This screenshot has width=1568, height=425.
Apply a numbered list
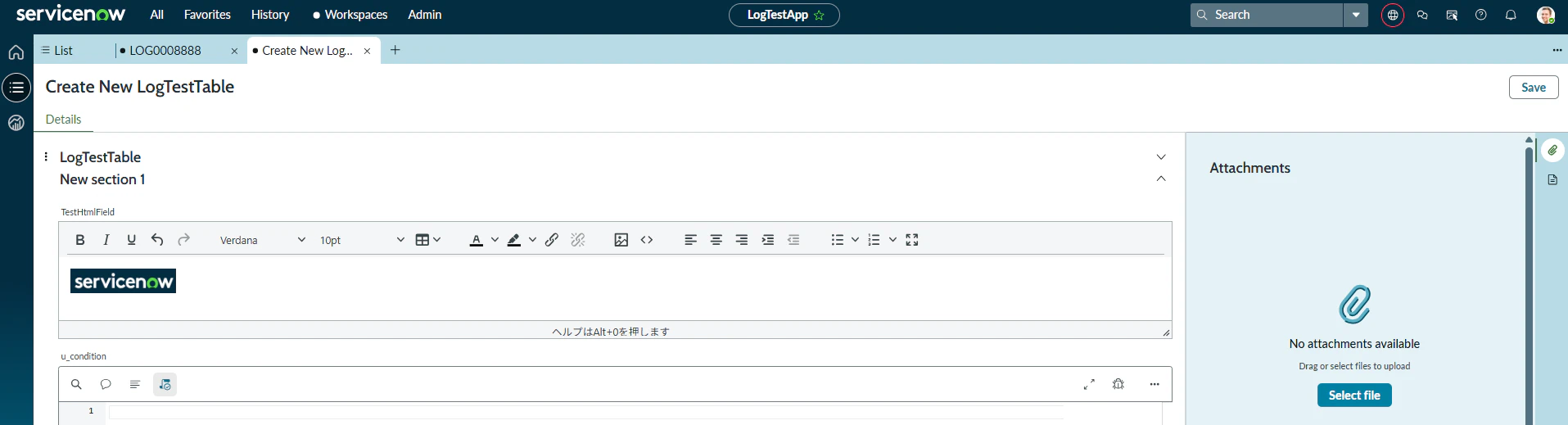coord(874,240)
